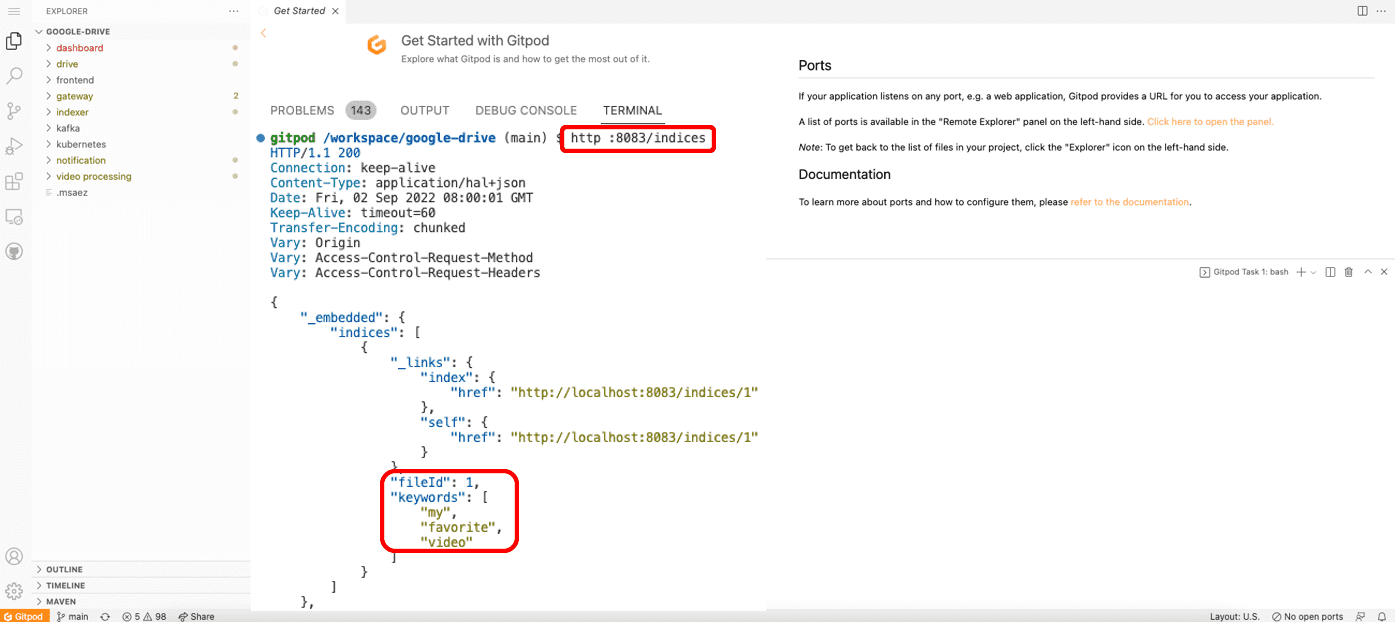
Task: Expand the OUTLINE section
Action: 65,569
